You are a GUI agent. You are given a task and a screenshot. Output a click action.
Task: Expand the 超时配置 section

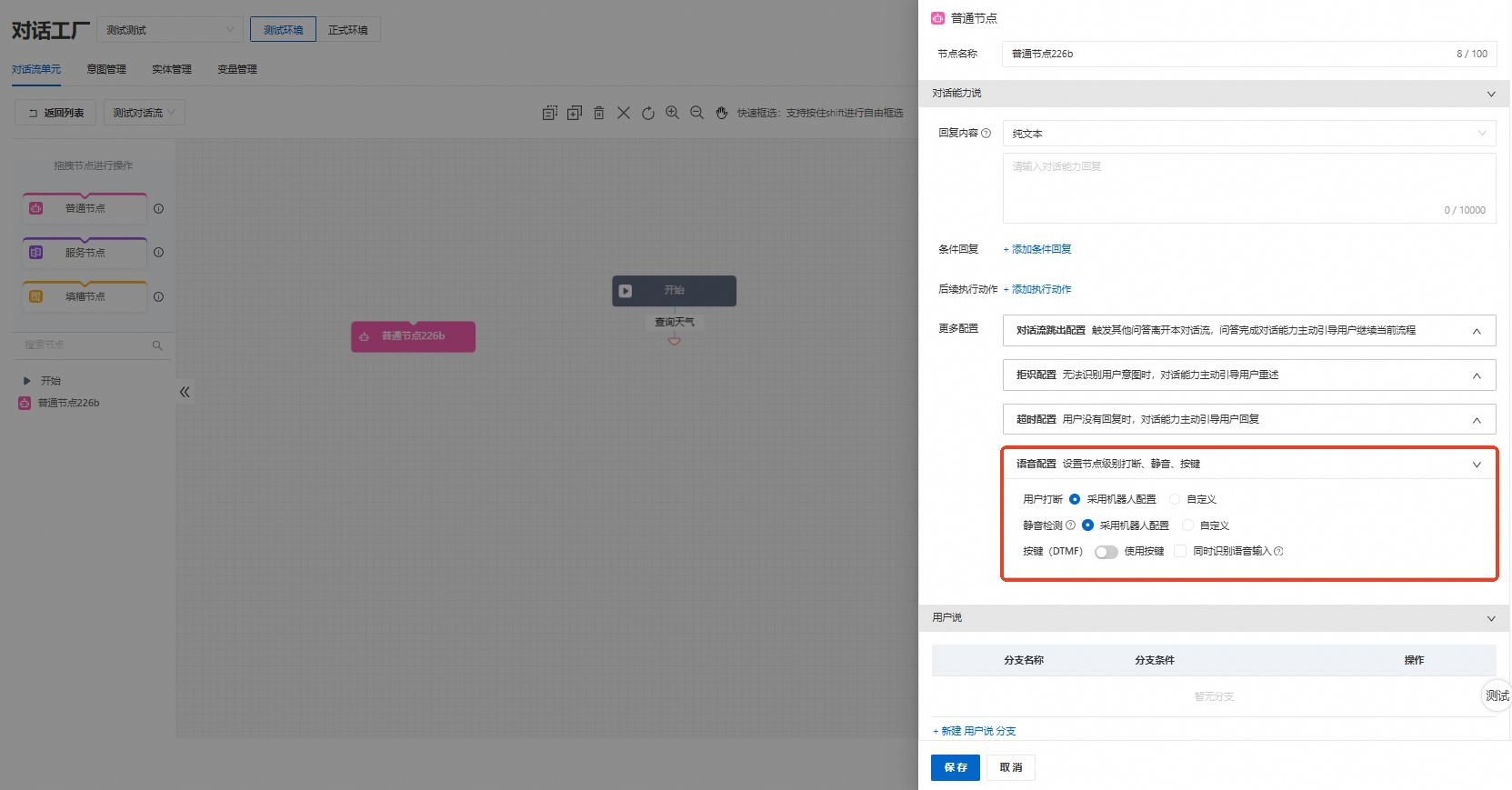pos(1249,420)
